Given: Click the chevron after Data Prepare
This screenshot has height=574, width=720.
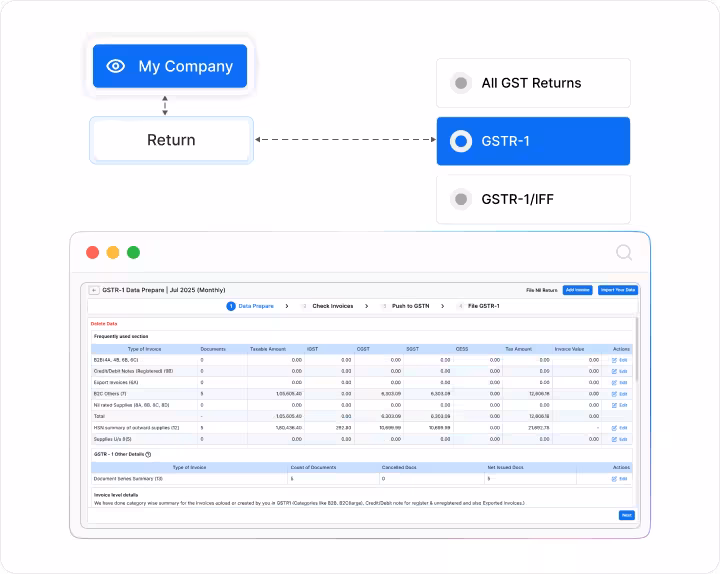Looking at the screenshot, I should [287, 306].
